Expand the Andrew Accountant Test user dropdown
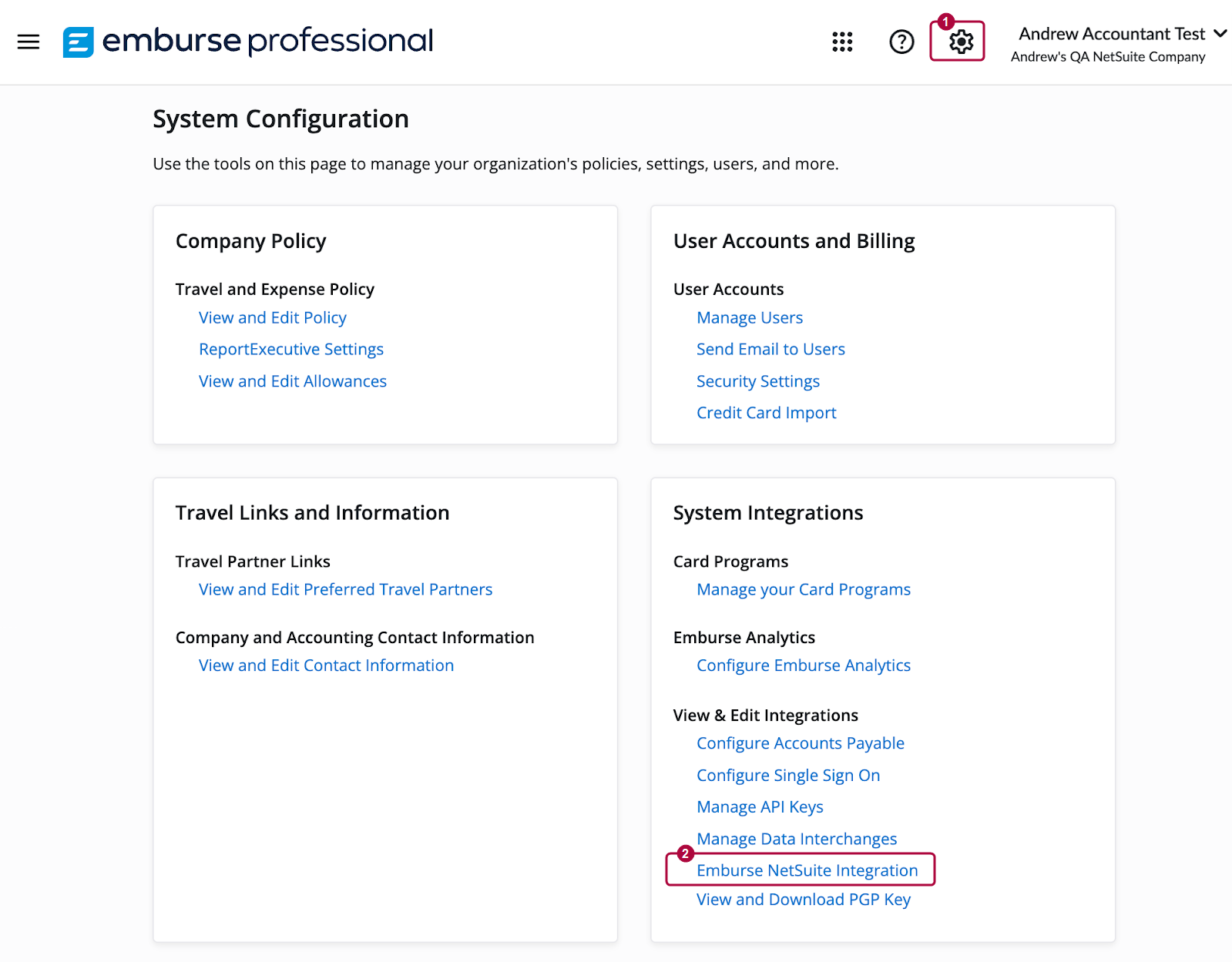This screenshot has height=962, width=1232. tap(1123, 34)
